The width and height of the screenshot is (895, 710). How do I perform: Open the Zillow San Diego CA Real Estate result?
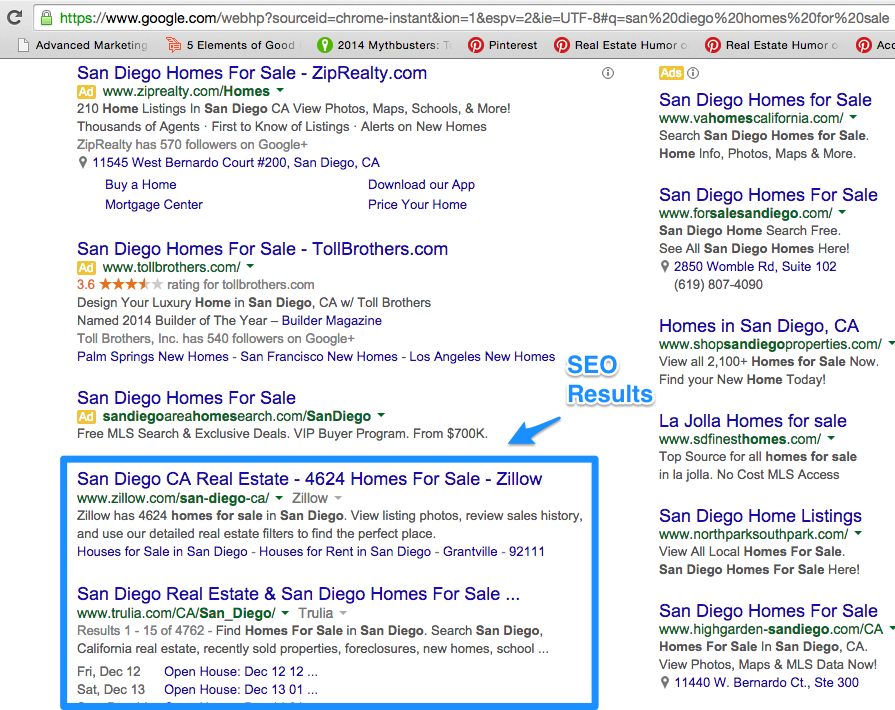pyautogui.click(x=309, y=479)
